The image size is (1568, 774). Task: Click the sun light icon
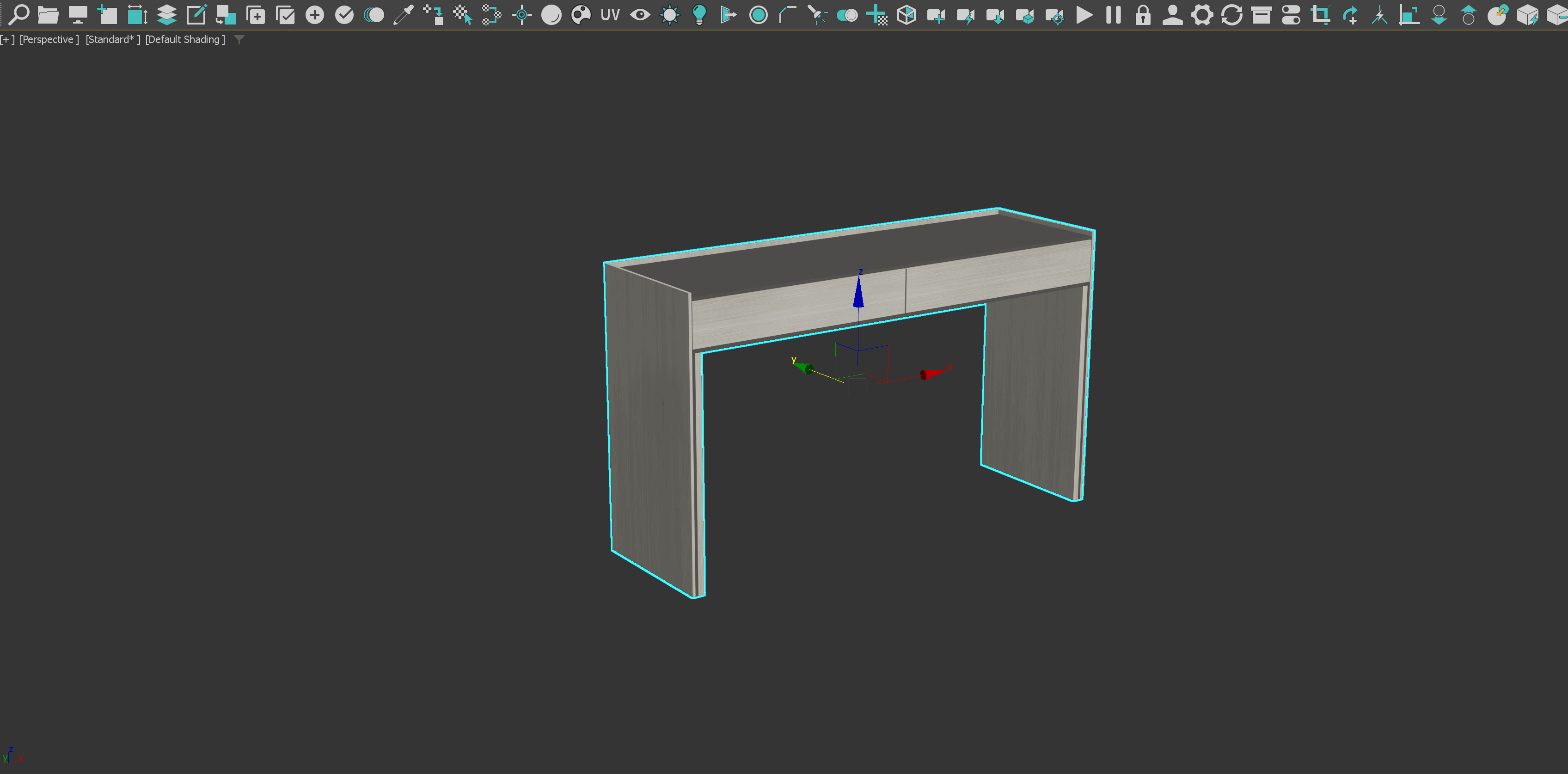tap(669, 15)
